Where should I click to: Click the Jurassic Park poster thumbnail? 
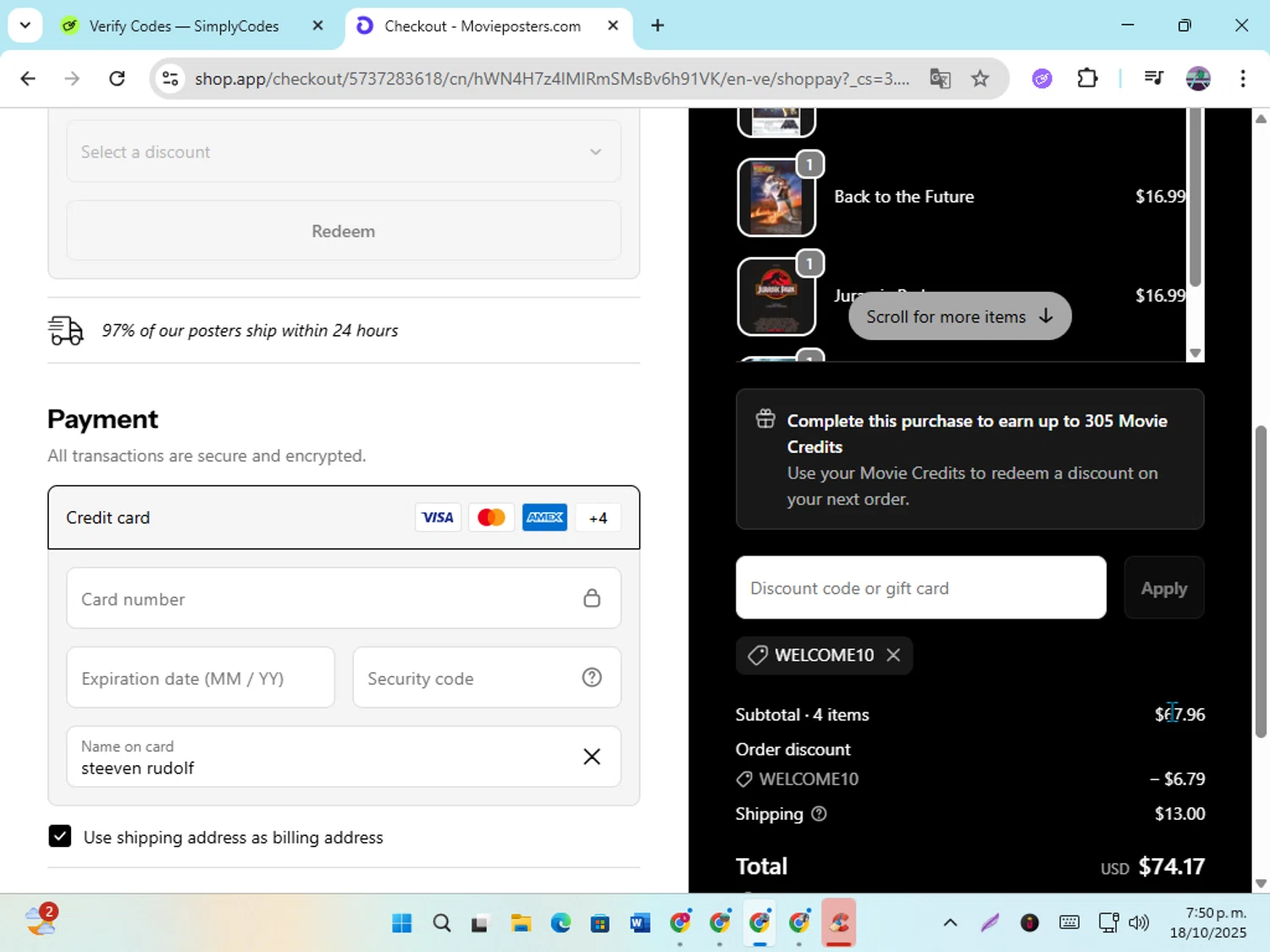tap(776, 296)
